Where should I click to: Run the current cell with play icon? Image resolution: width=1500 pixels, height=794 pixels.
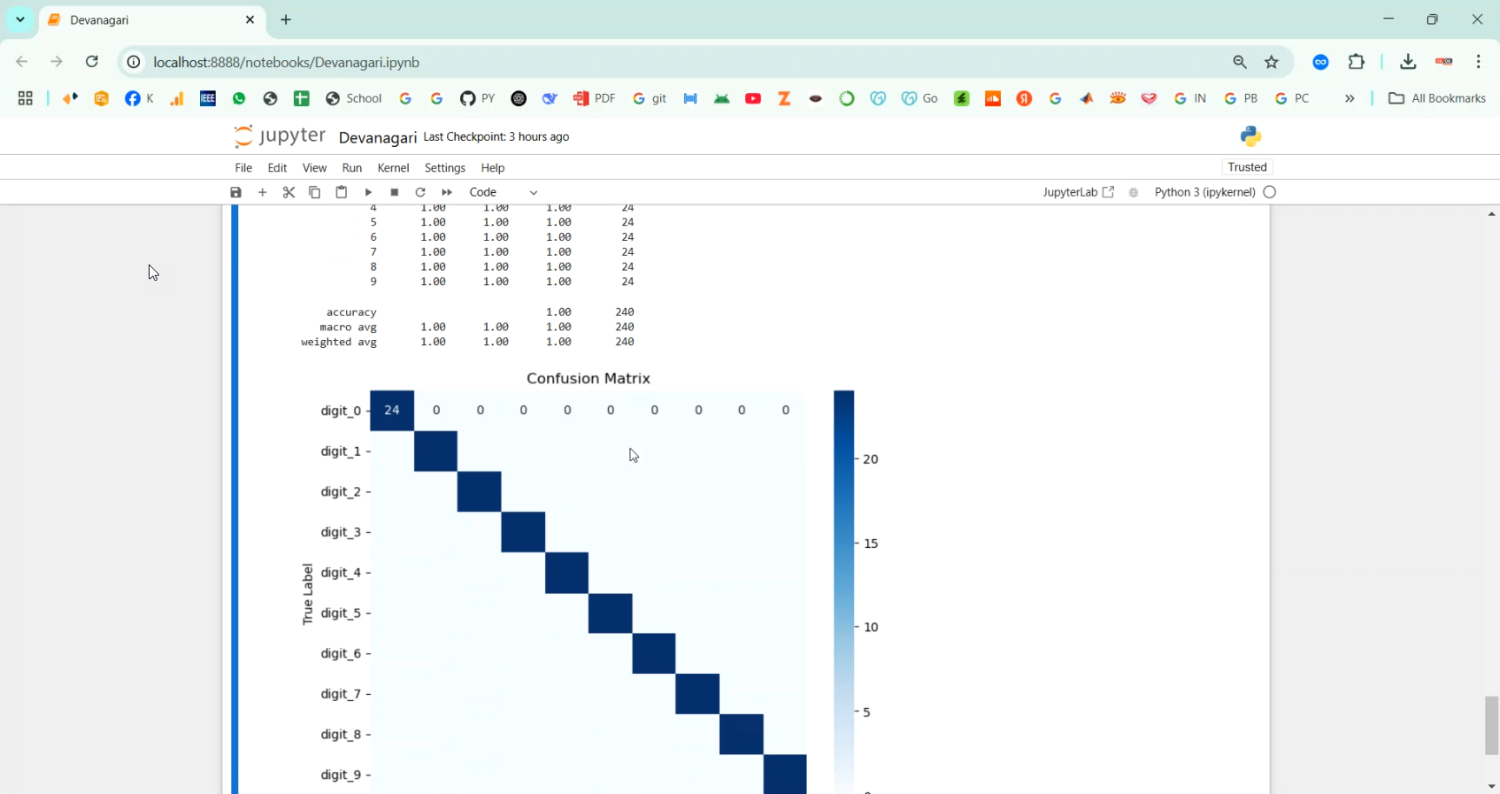(368, 192)
